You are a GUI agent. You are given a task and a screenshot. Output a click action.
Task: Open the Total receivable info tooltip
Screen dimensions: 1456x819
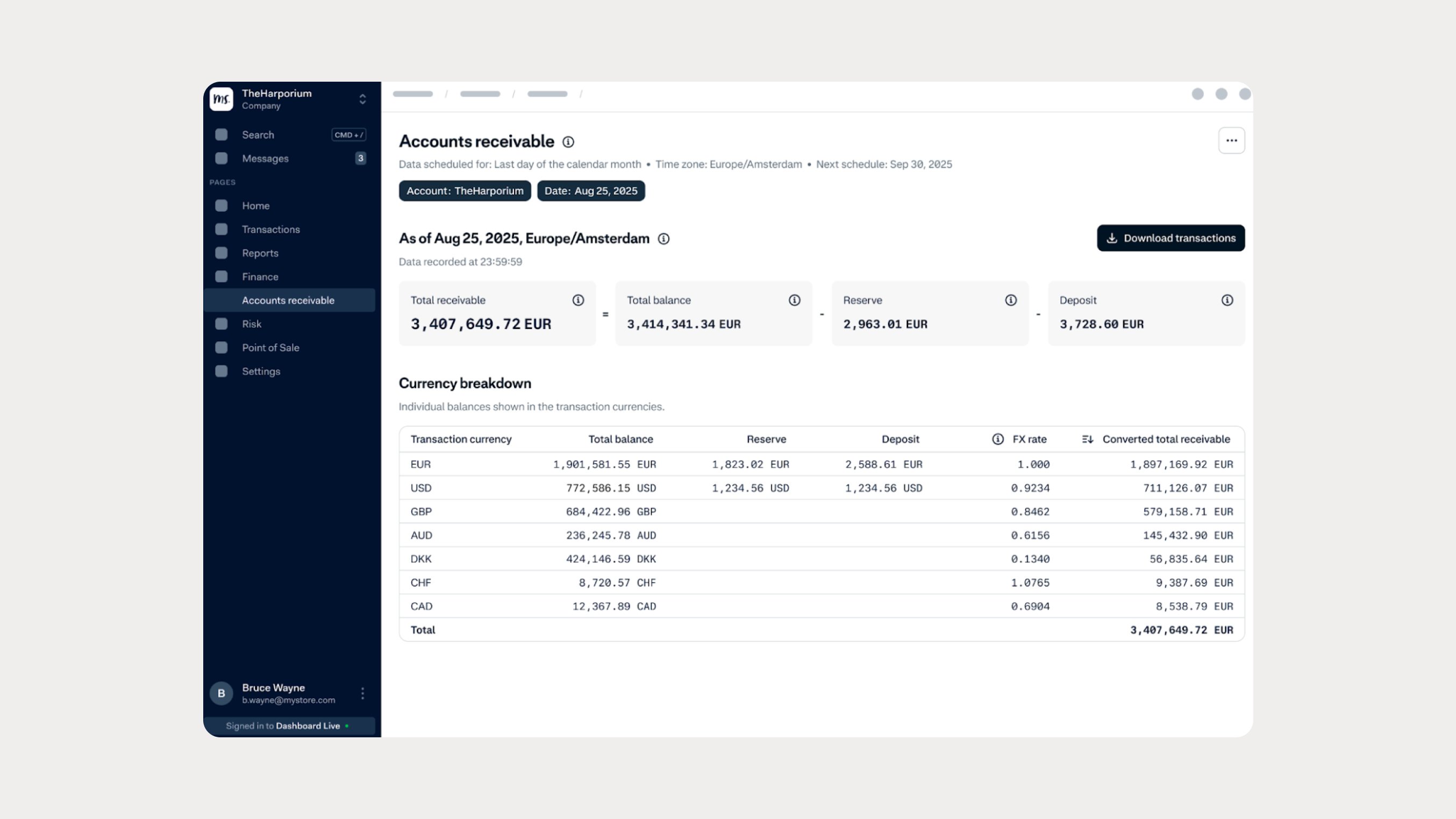[578, 300]
